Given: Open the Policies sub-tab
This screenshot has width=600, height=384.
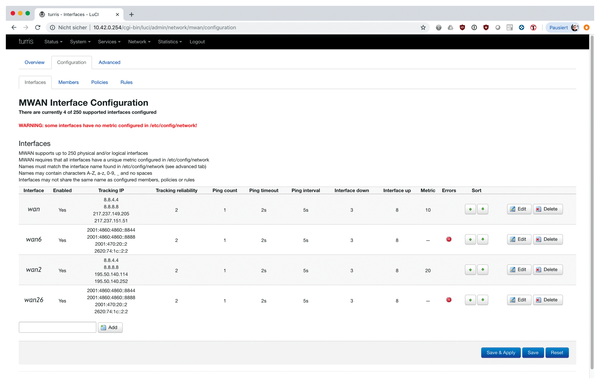Looking at the screenshot, I should (x=99, y=82).
